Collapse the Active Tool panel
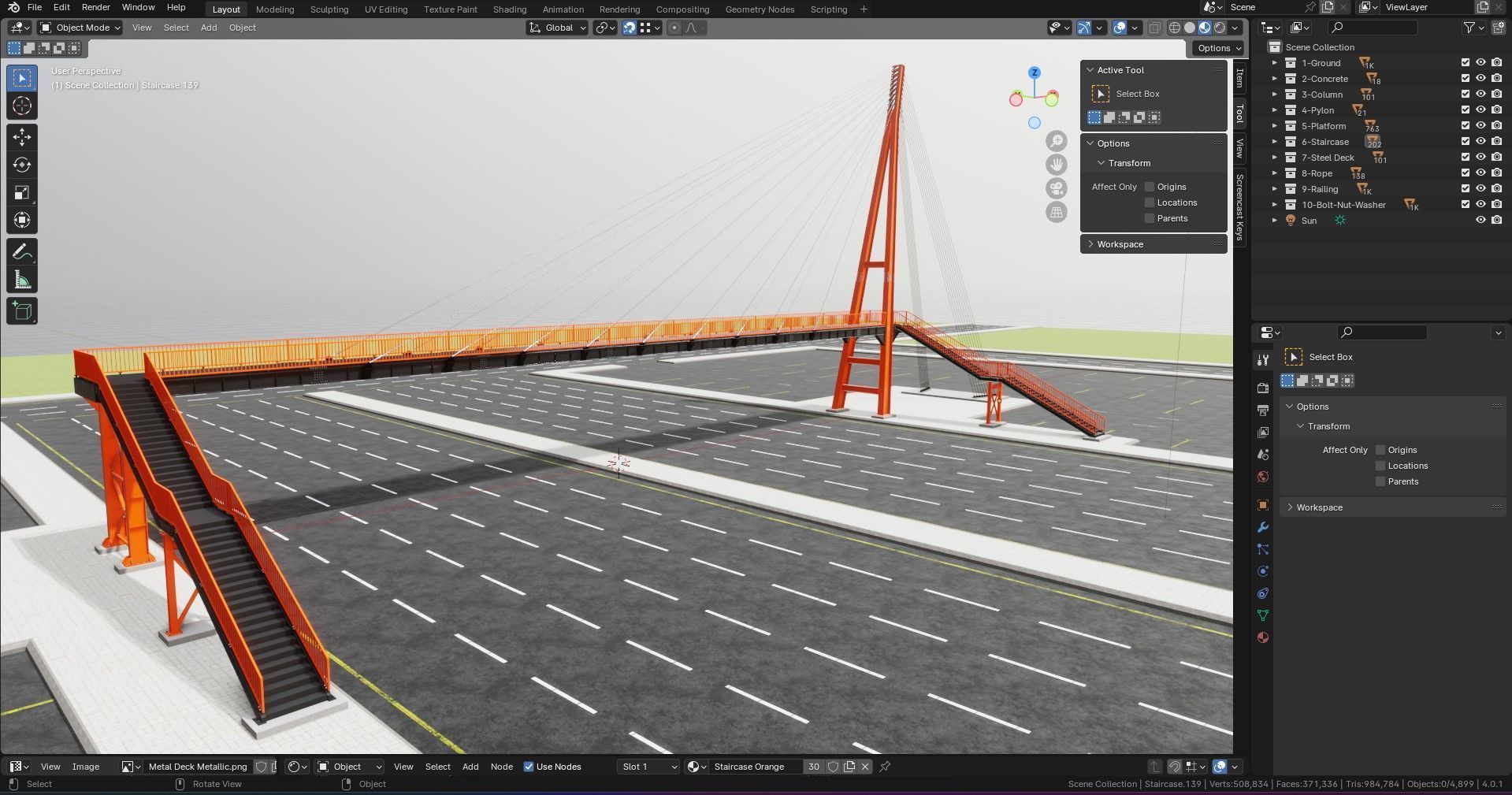This screenshot has height=795, width=1512. (x=1090, y=70)
